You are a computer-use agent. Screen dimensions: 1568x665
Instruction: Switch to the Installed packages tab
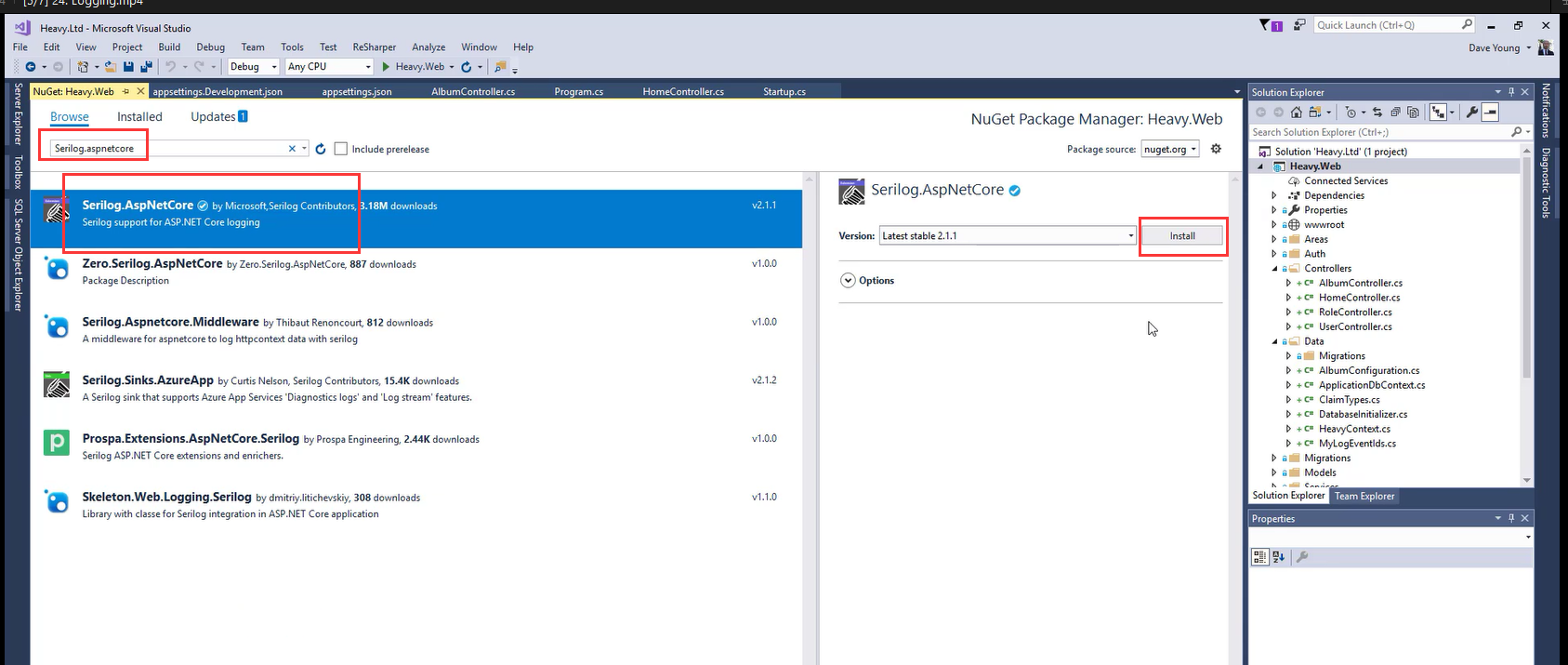click(139, 116)
